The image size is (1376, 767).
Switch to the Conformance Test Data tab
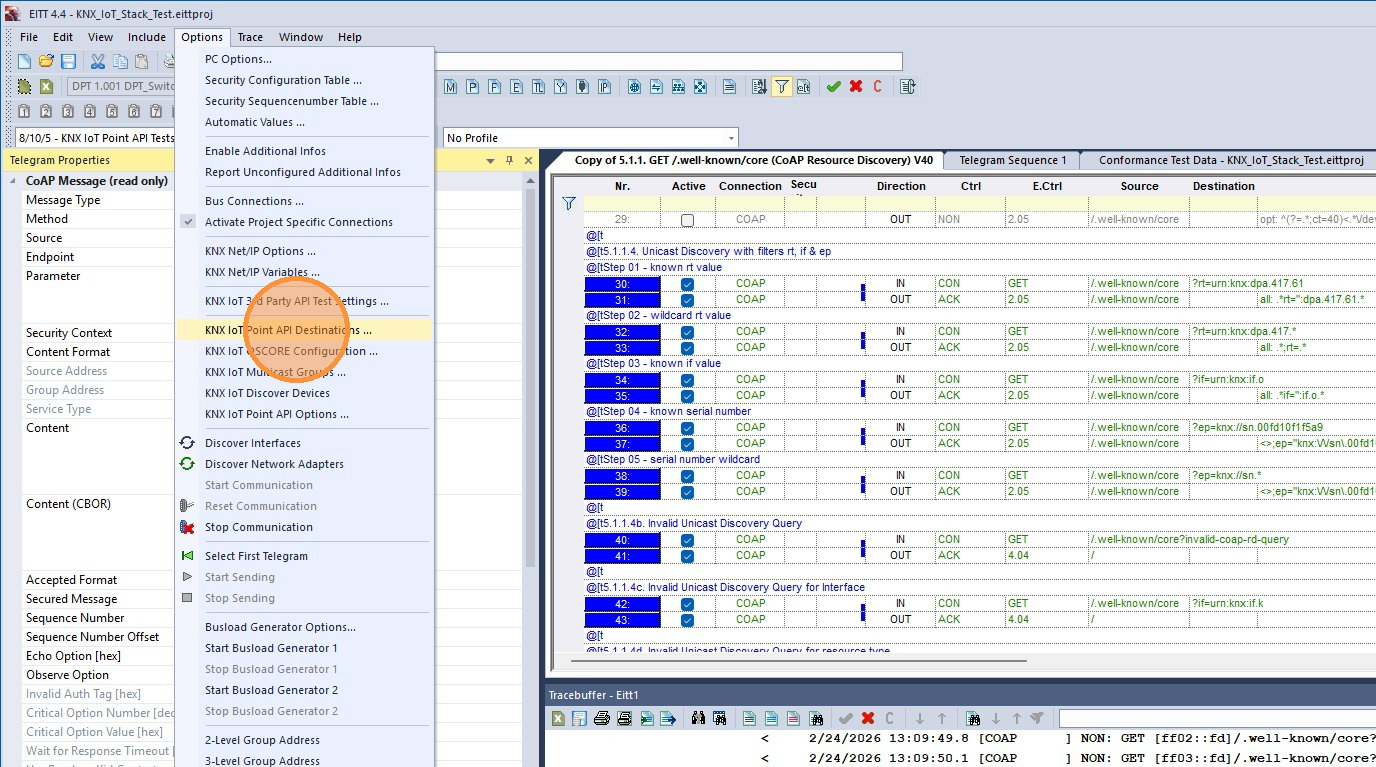(1231, 160)
